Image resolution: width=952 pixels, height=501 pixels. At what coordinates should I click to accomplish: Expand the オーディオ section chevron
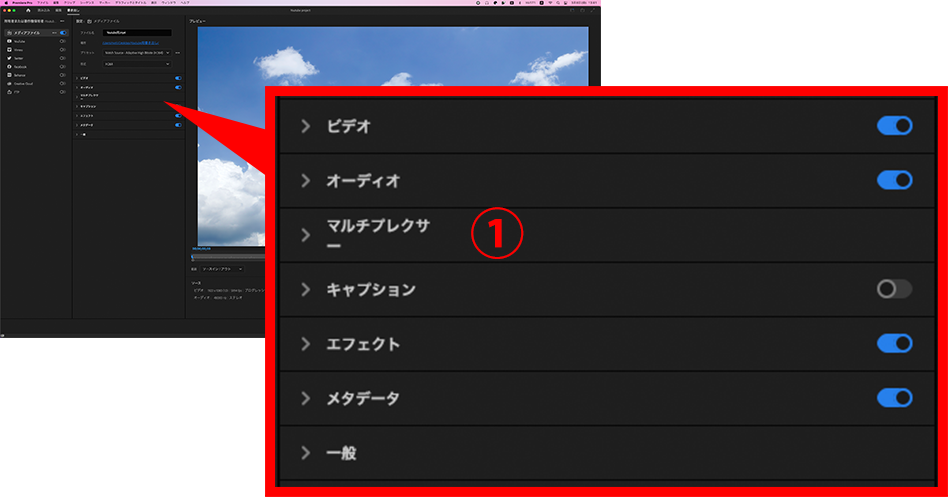point(305,180)
